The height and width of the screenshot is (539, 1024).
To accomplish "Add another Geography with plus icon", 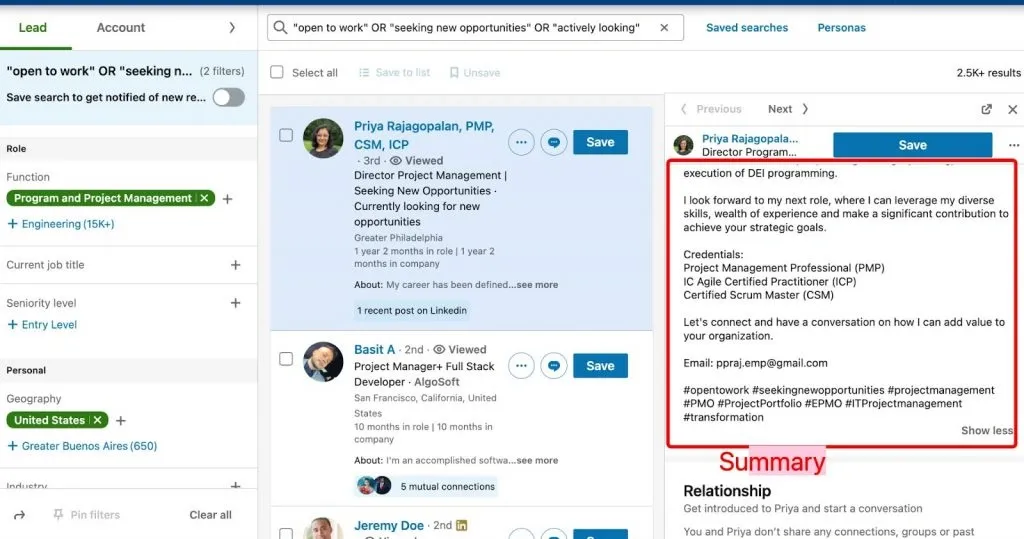I will (121, 420).
